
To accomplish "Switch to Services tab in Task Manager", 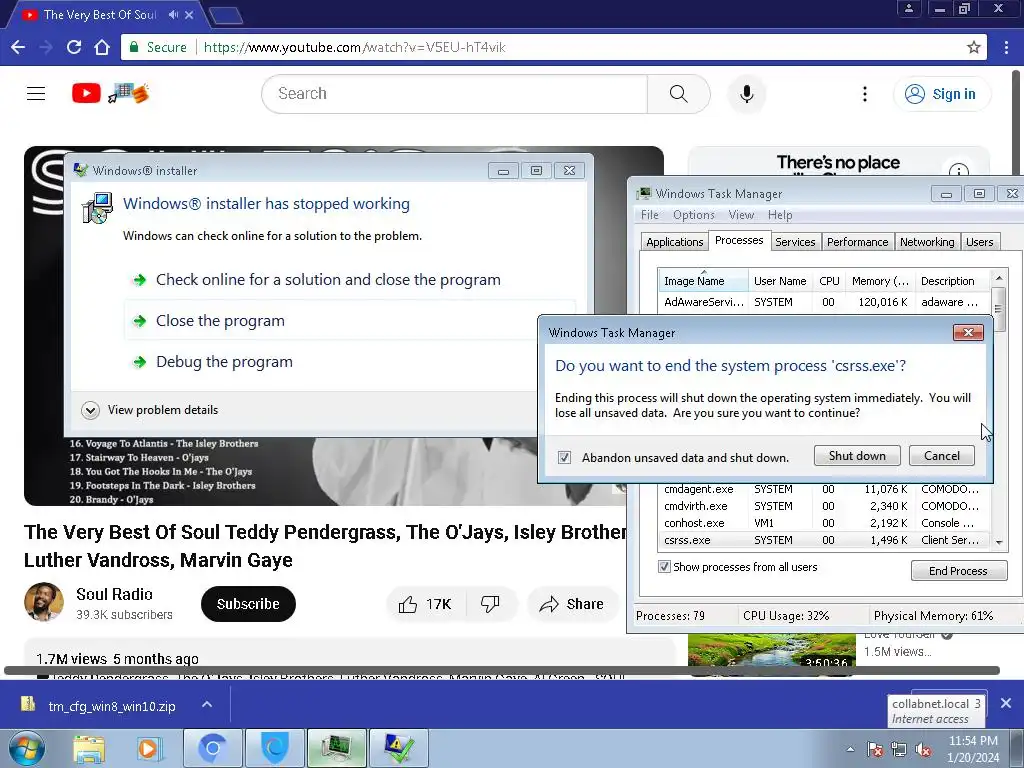I will [795, 242].
